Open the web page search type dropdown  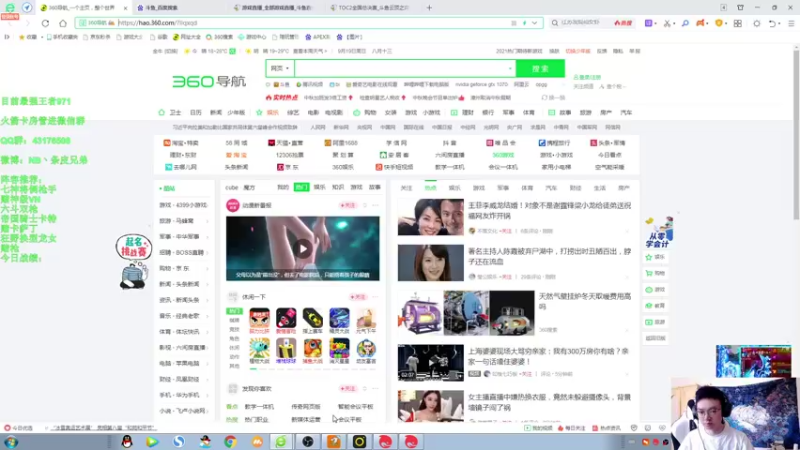click(280, 68)
